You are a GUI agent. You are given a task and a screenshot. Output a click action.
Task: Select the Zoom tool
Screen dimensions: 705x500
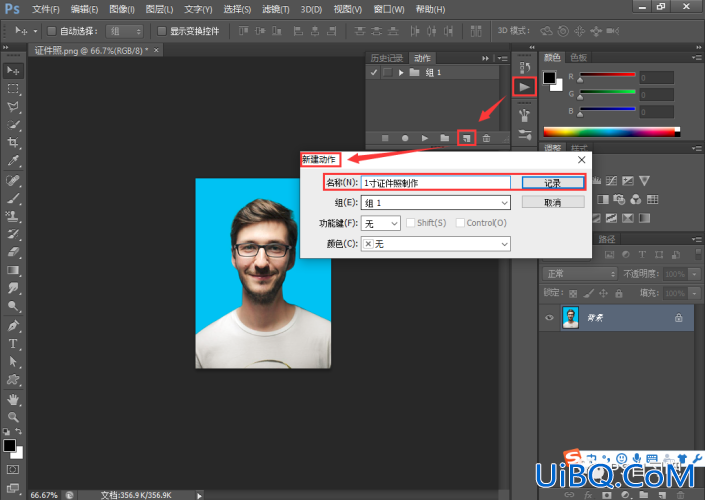[13, 417]
